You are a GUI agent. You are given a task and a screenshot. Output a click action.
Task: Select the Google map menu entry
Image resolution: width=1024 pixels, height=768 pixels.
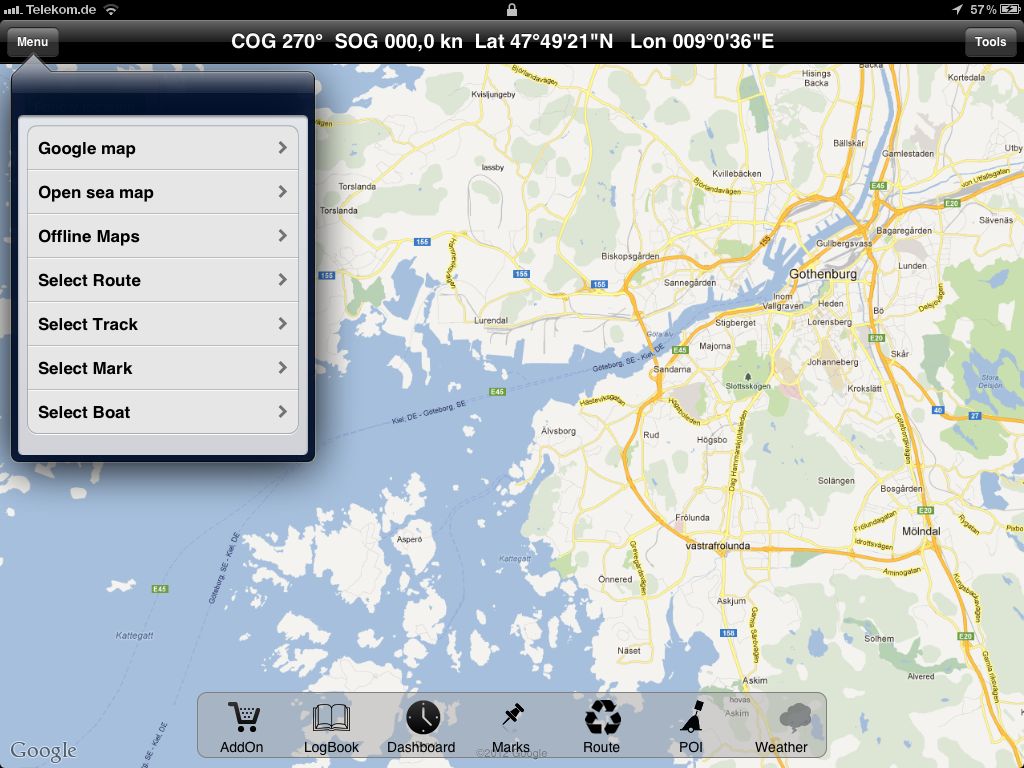click(163, 148)
